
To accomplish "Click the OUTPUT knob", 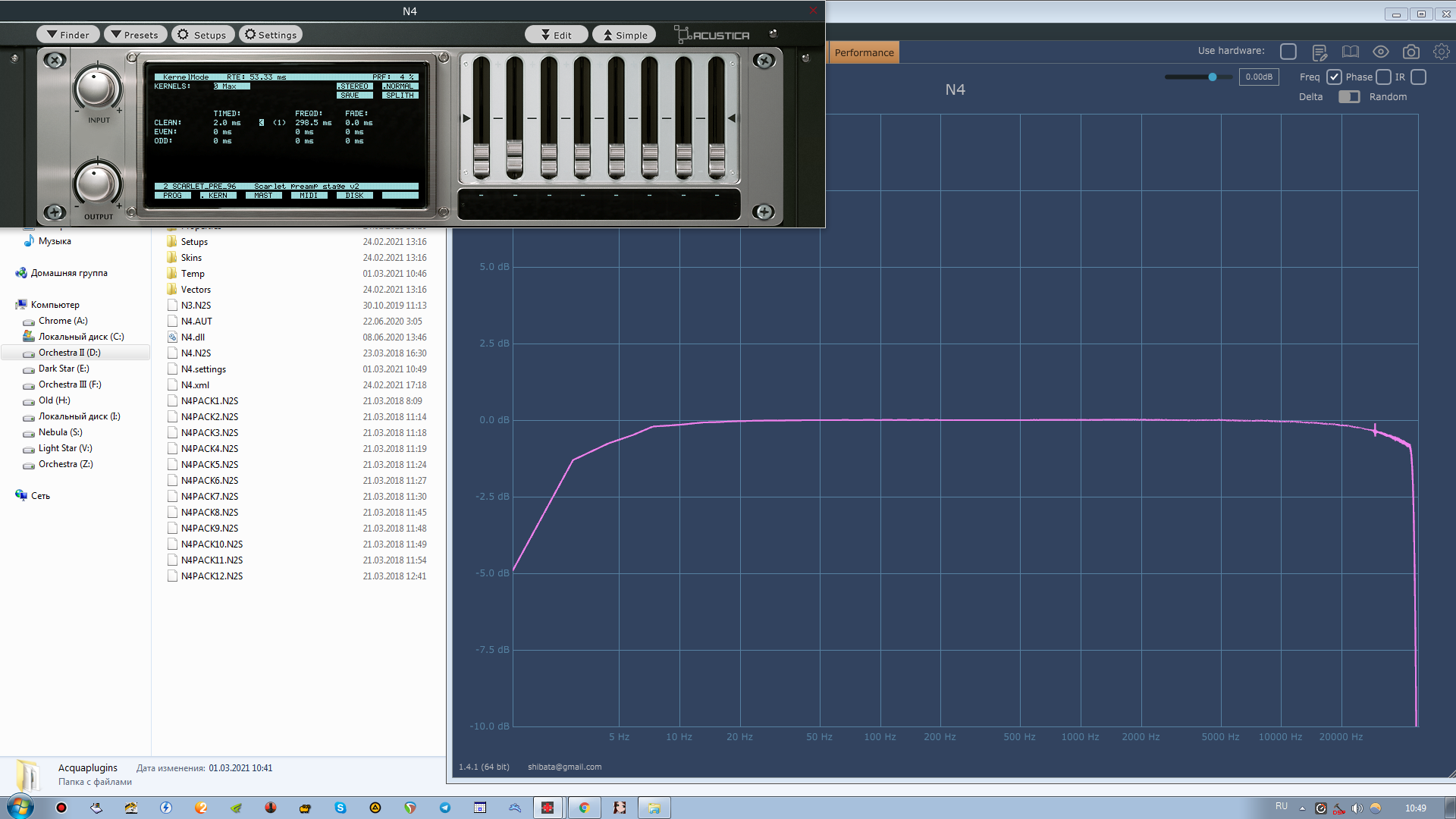I will coord(97,184).
